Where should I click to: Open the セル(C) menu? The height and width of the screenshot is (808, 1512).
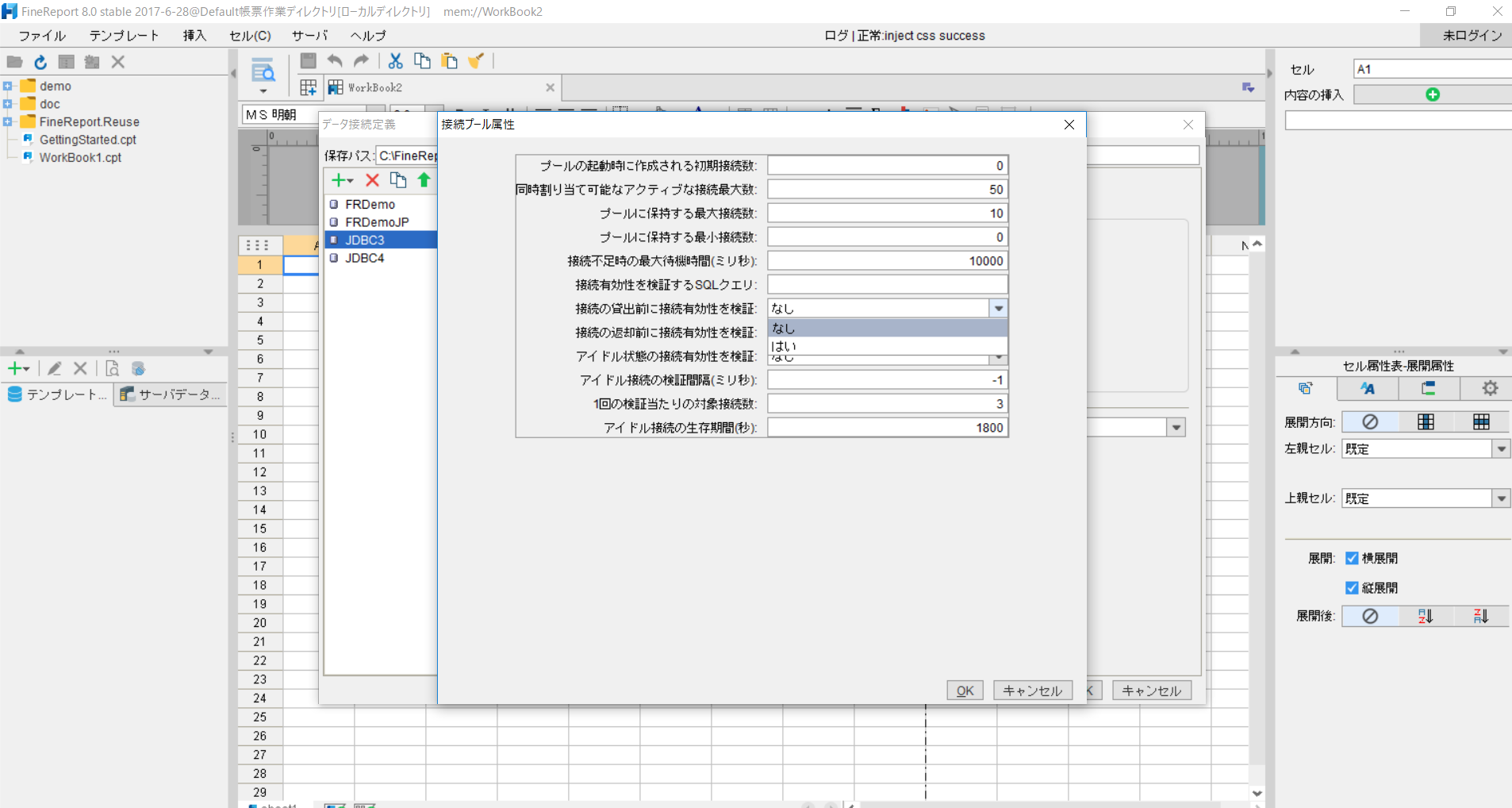click(x=250, y=36)
